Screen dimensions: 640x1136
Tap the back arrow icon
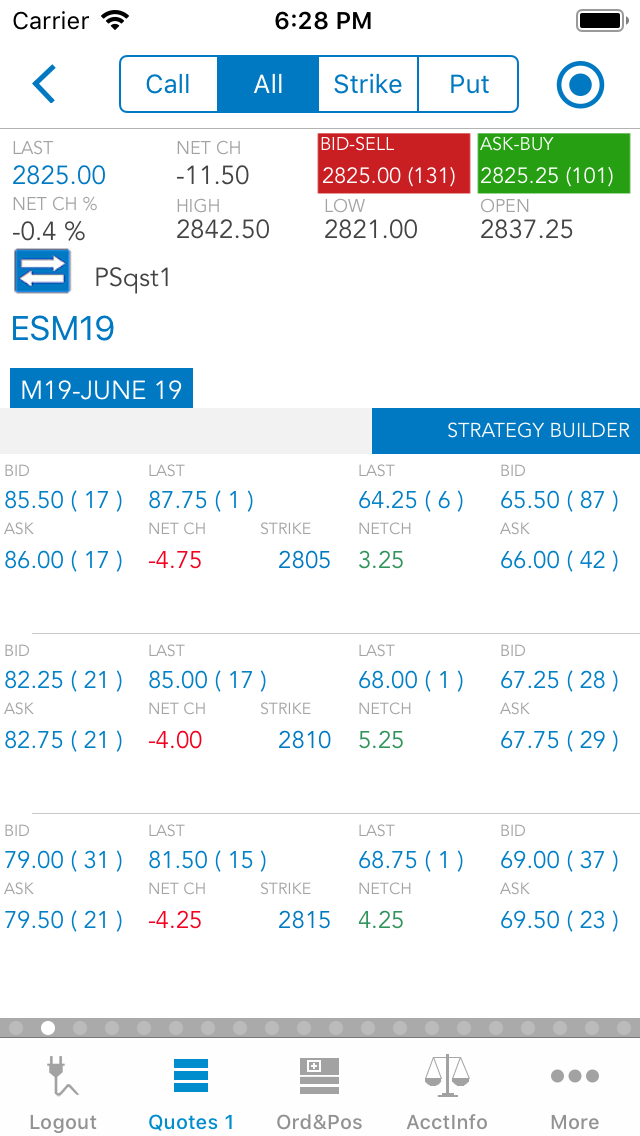(x=44, y=84)
